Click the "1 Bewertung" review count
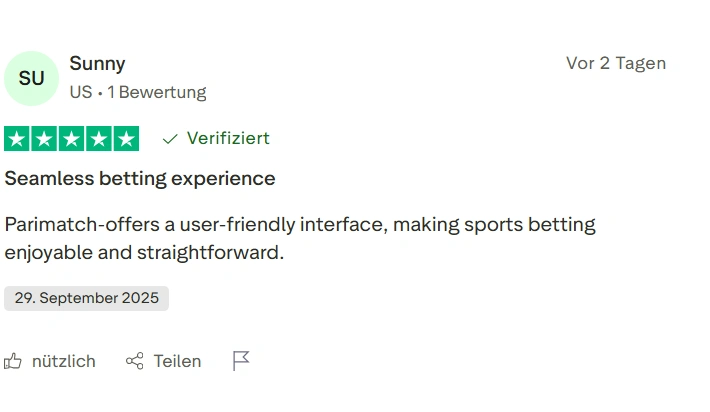Screen dimensions: 710x412 (x=157, y=92)
